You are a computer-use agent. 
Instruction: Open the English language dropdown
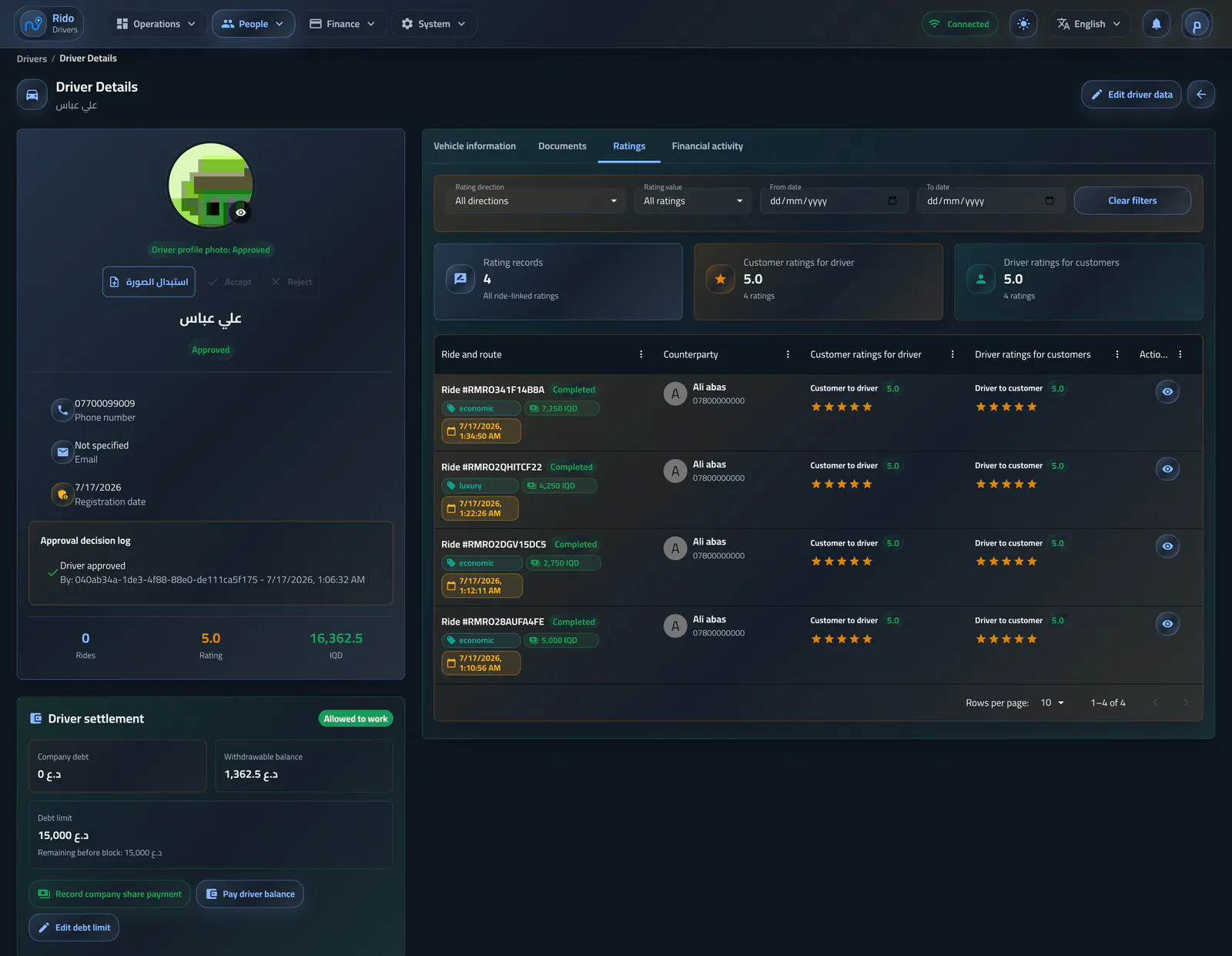1090,24
